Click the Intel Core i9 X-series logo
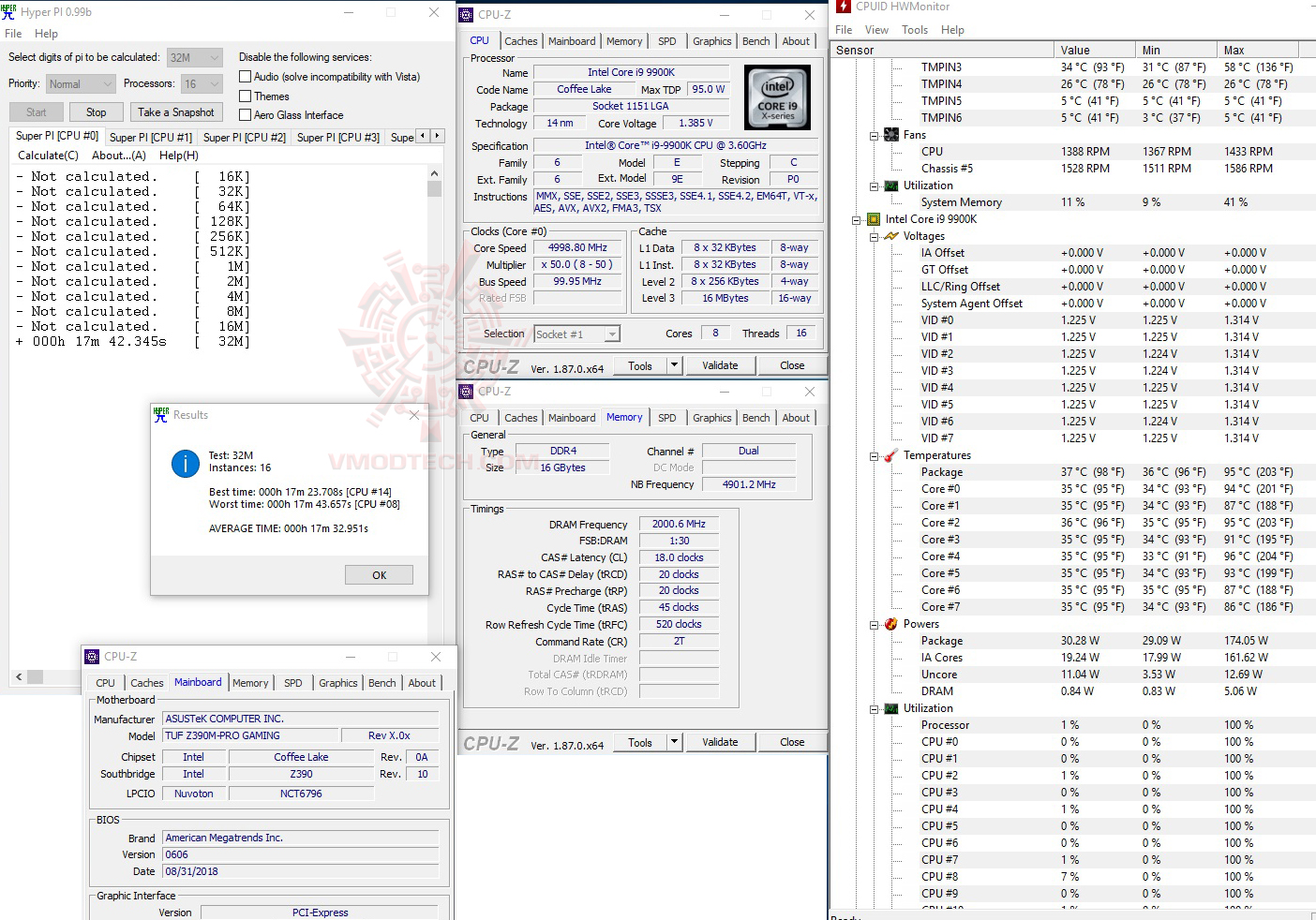1316x920 pixels. 777,96
